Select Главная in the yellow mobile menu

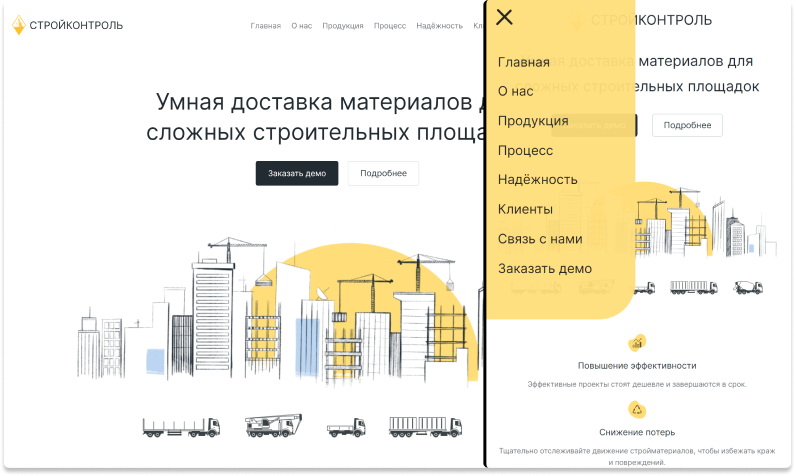click(x=523, y=62)
